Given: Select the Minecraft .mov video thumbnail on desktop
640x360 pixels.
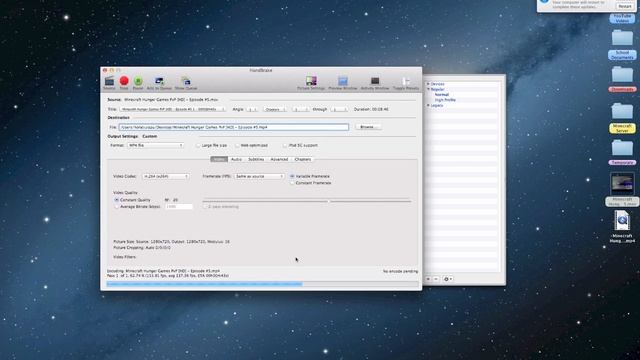Looking at the screenshot, I should tap(622, 184).
